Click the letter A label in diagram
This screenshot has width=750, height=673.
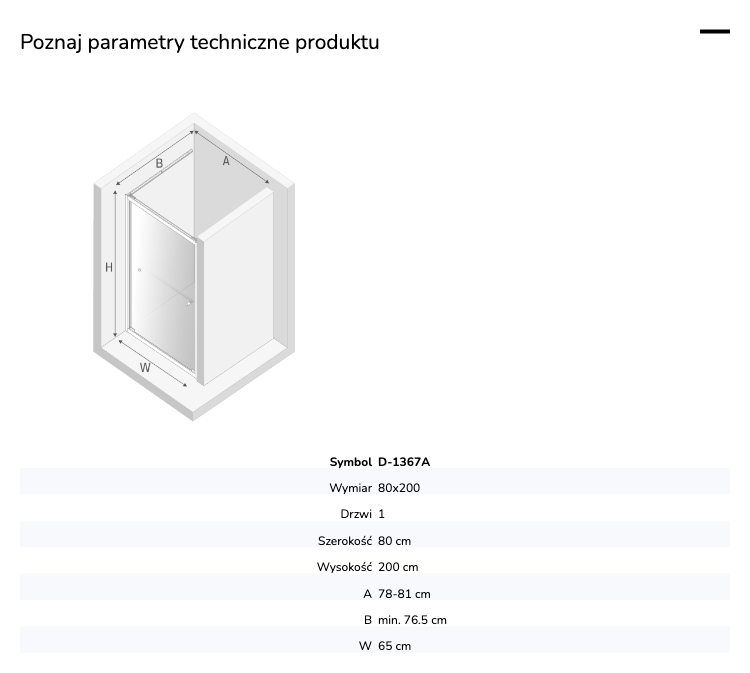pos(226,161)
